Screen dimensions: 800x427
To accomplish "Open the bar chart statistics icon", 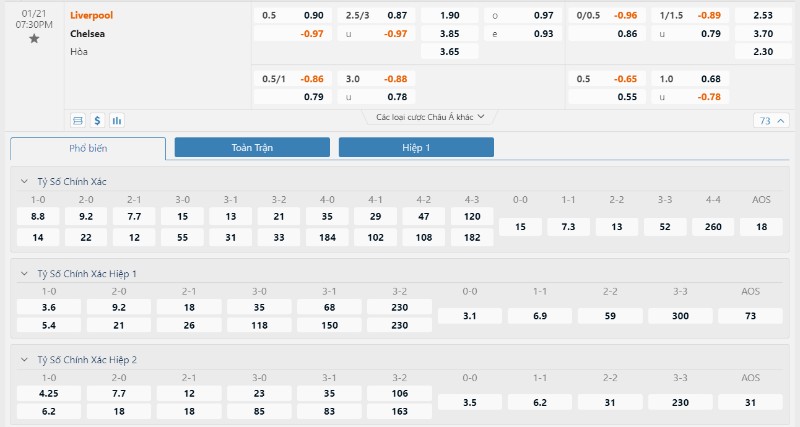I will tap(117, 120).
